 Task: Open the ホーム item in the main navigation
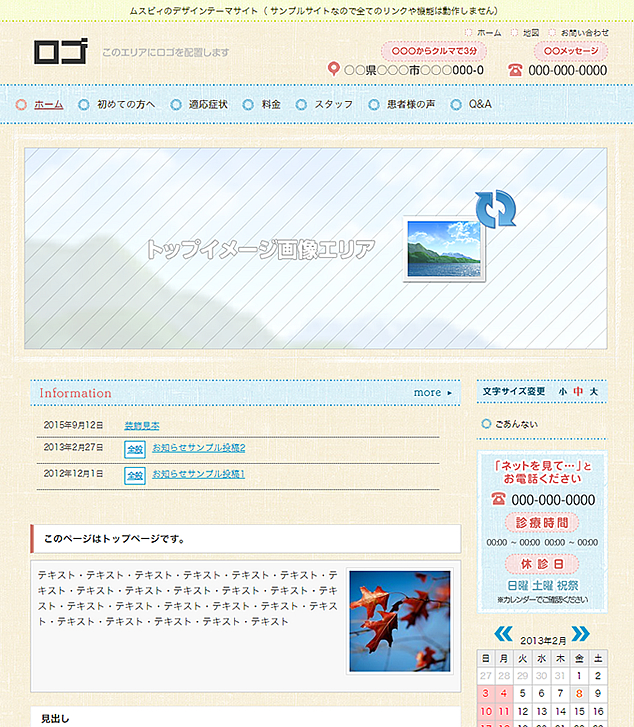[48, 104]
